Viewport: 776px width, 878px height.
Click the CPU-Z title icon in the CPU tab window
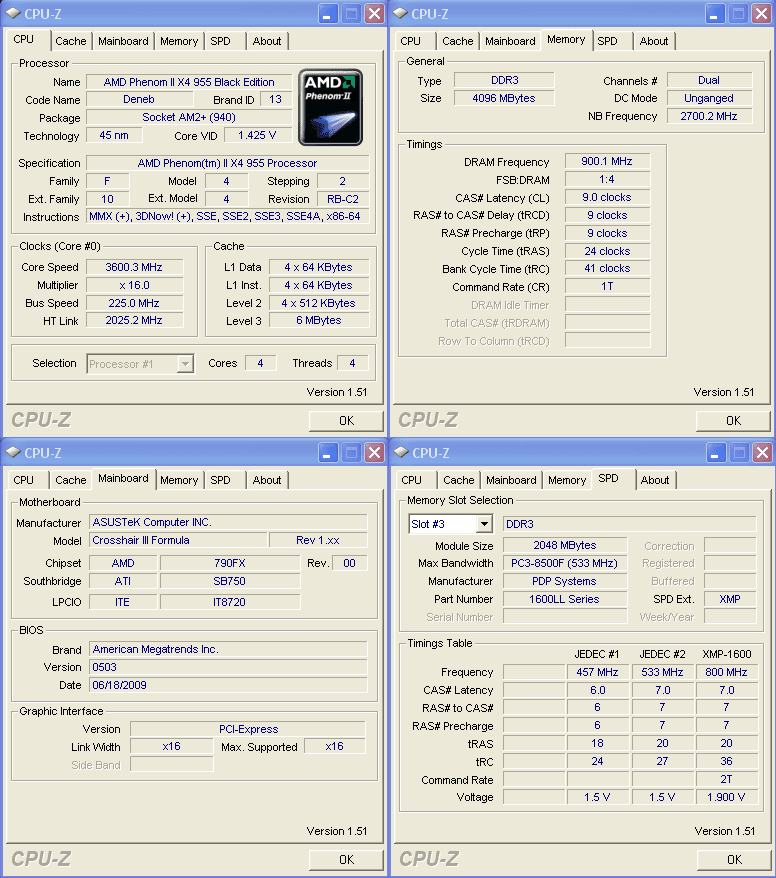coord(13,13)
